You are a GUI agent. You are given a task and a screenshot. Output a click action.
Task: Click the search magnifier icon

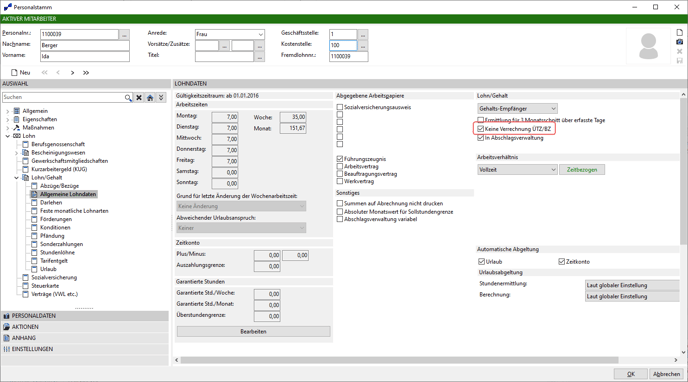128,97
